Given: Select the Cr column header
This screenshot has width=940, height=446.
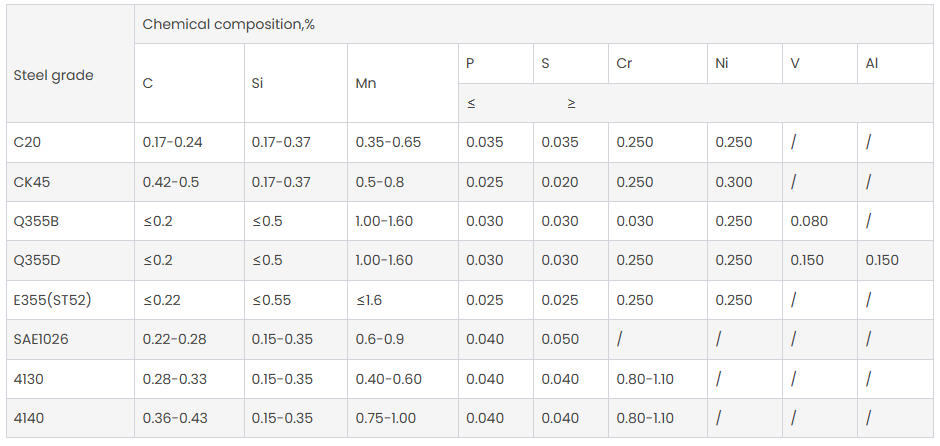Looking at the screenshot, I should click(625, 63).
